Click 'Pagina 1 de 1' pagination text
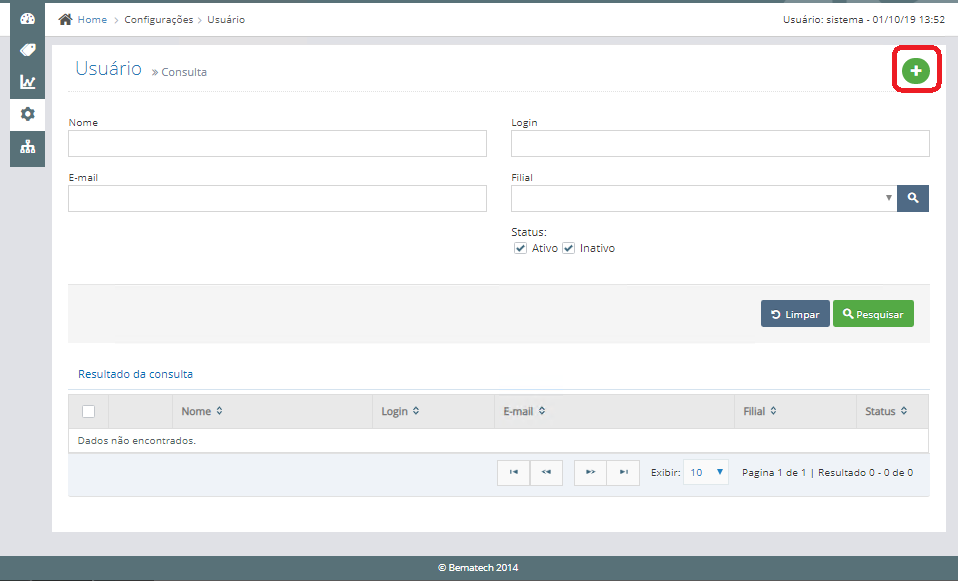 (773, 472)
